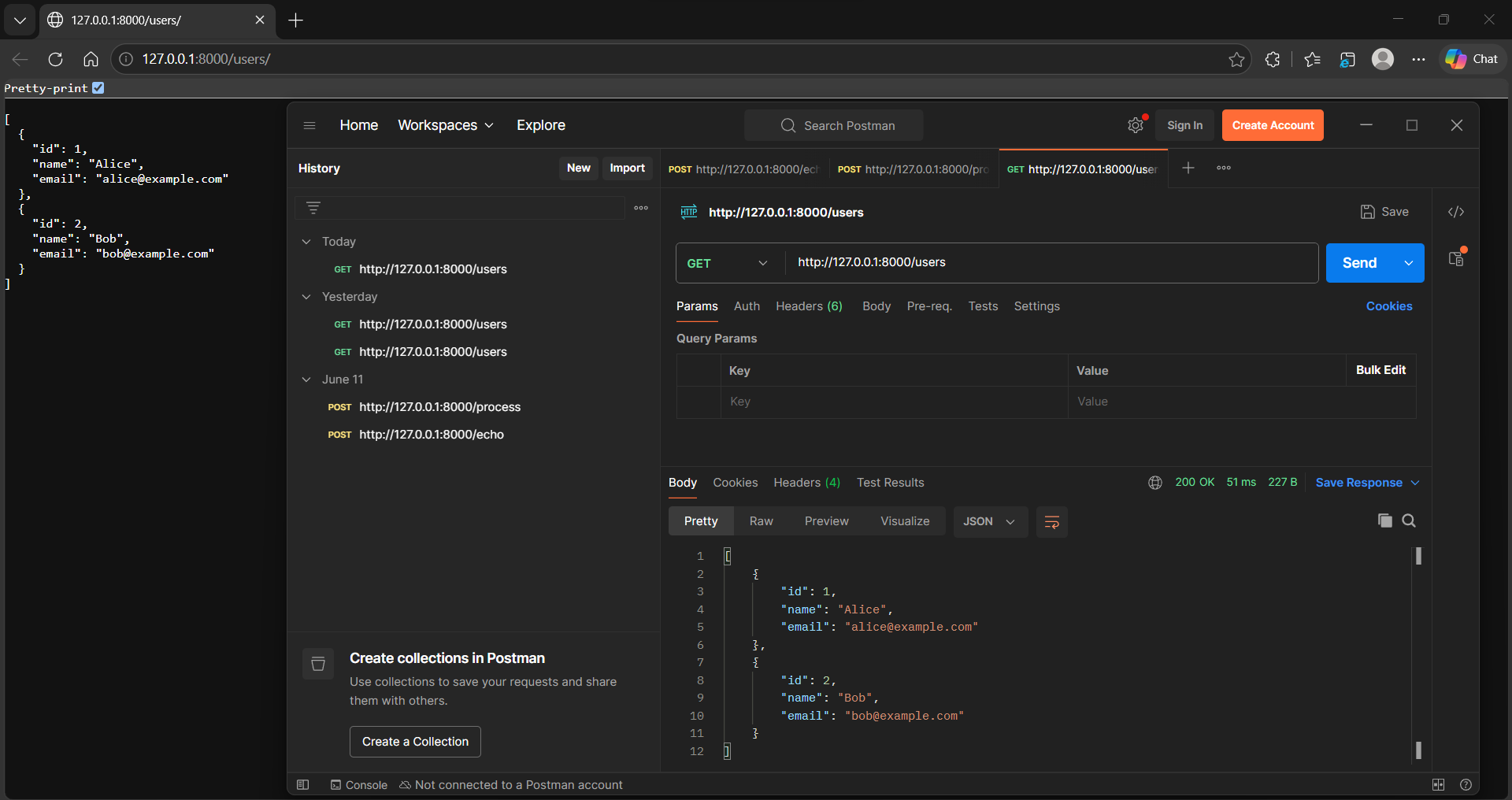Reload the browser page
This screenshot has width=1512, height=800.
click(x=55, y=59)
